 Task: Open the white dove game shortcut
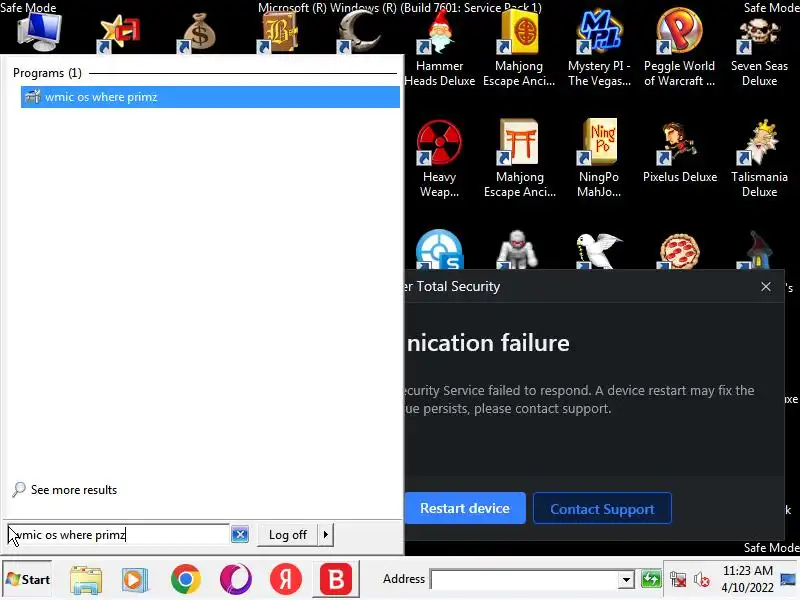(598, 250)
